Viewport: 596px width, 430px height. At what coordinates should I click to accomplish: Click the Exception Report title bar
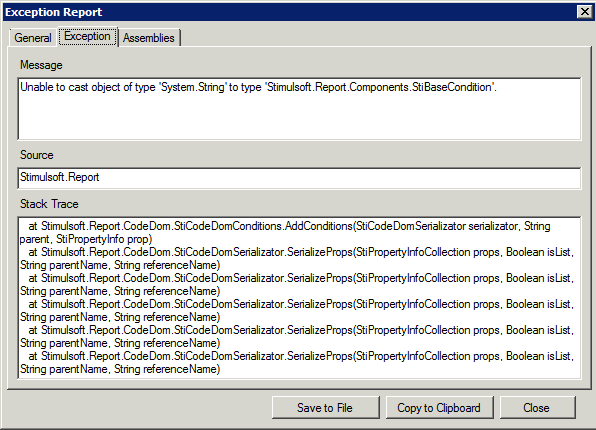289,12
